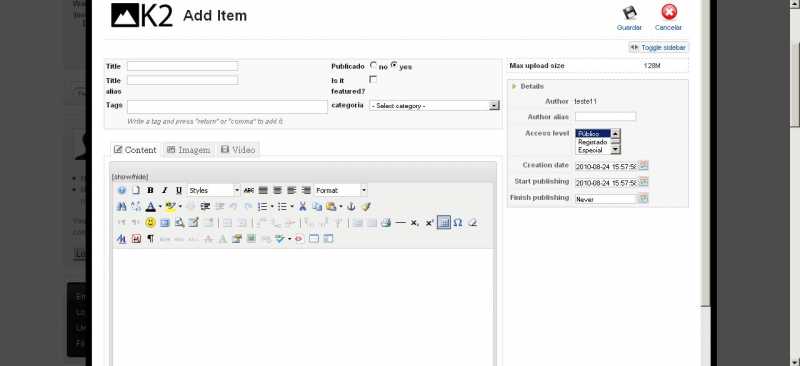Open the Format dropdown in editor
The image size is (800, 366).
tap(340, 190)
